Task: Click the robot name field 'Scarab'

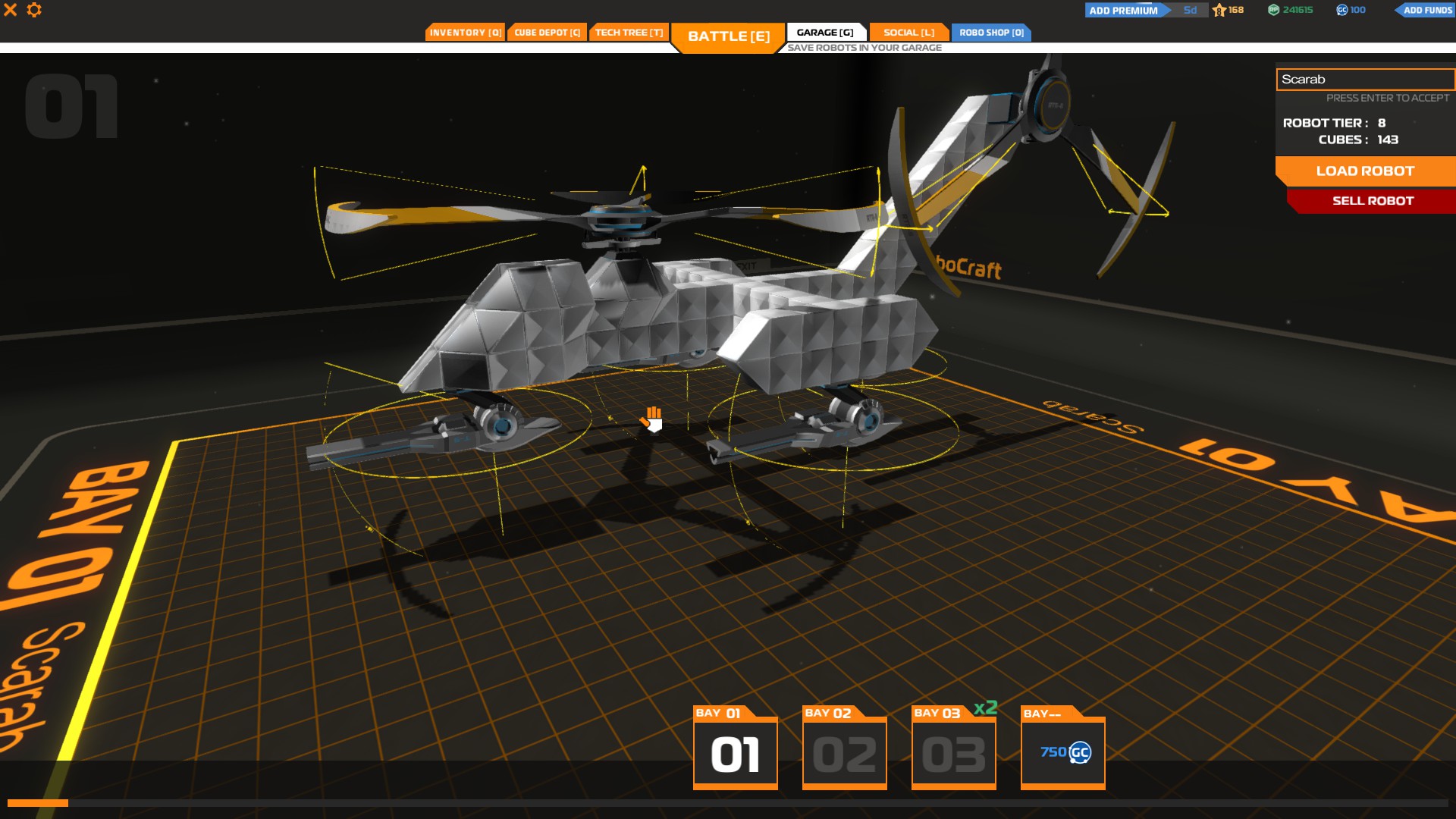Action: (1363, 80)
